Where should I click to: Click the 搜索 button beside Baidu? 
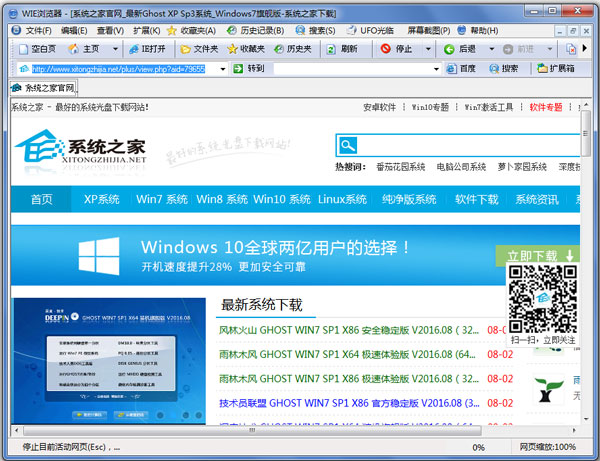pyautogui.click(x=504, y=68)
